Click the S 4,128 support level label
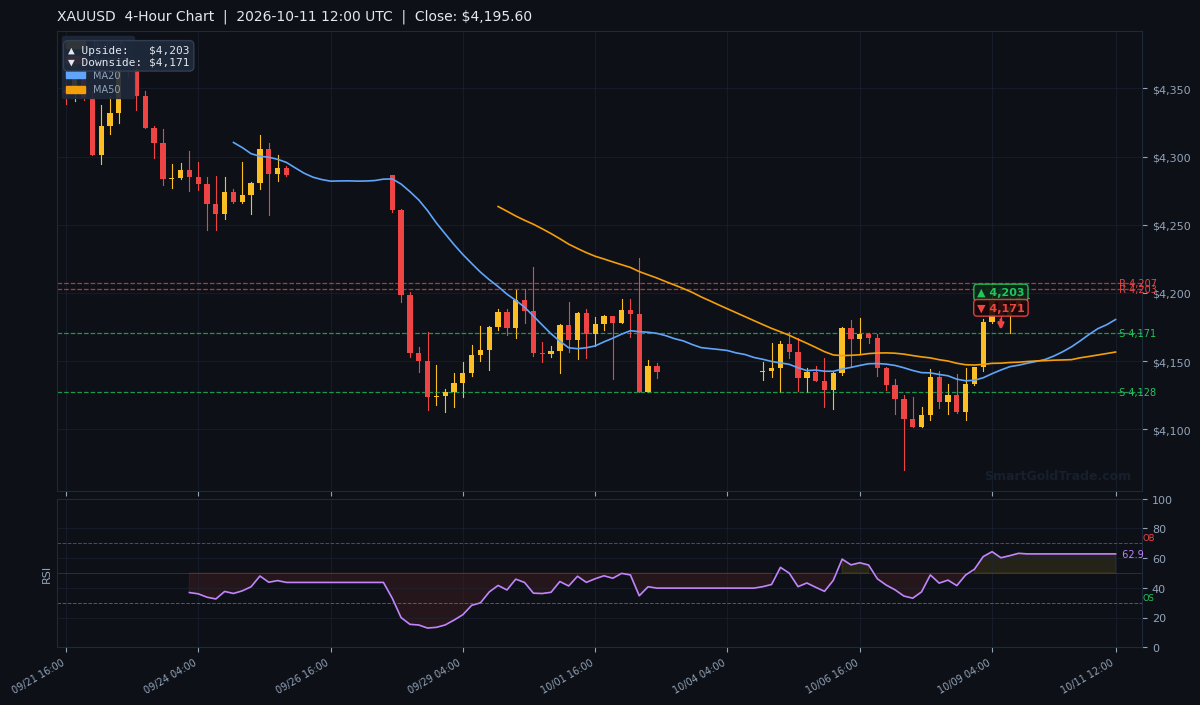 pos(1137,392)
